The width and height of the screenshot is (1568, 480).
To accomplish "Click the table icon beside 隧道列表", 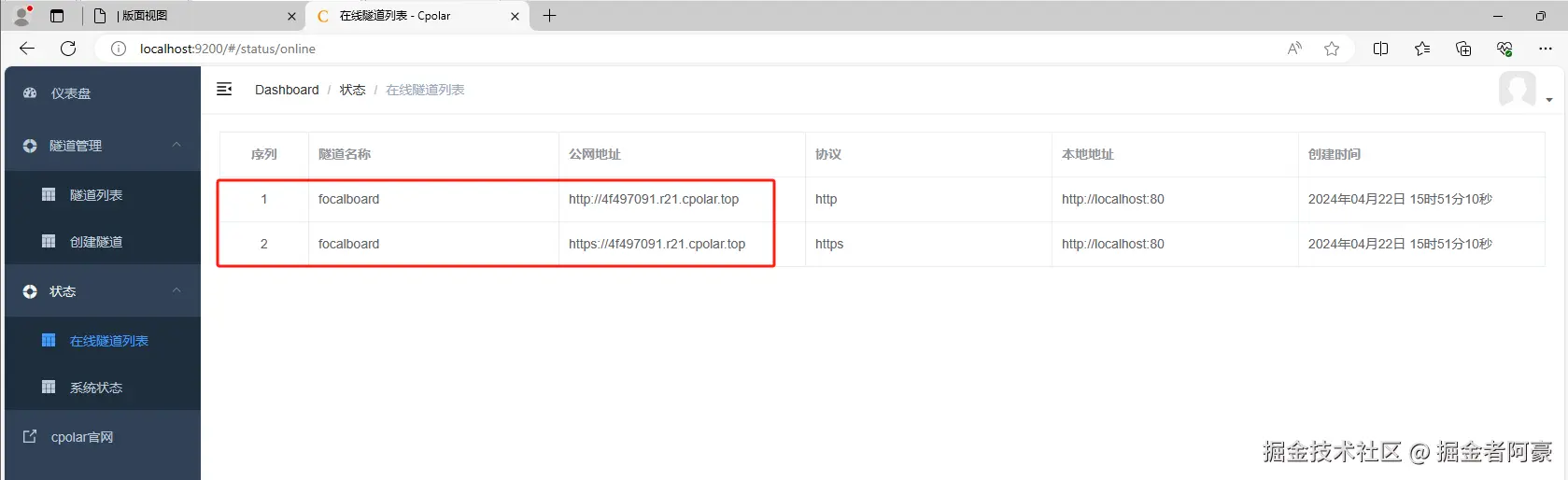I will tap(49, 194).
